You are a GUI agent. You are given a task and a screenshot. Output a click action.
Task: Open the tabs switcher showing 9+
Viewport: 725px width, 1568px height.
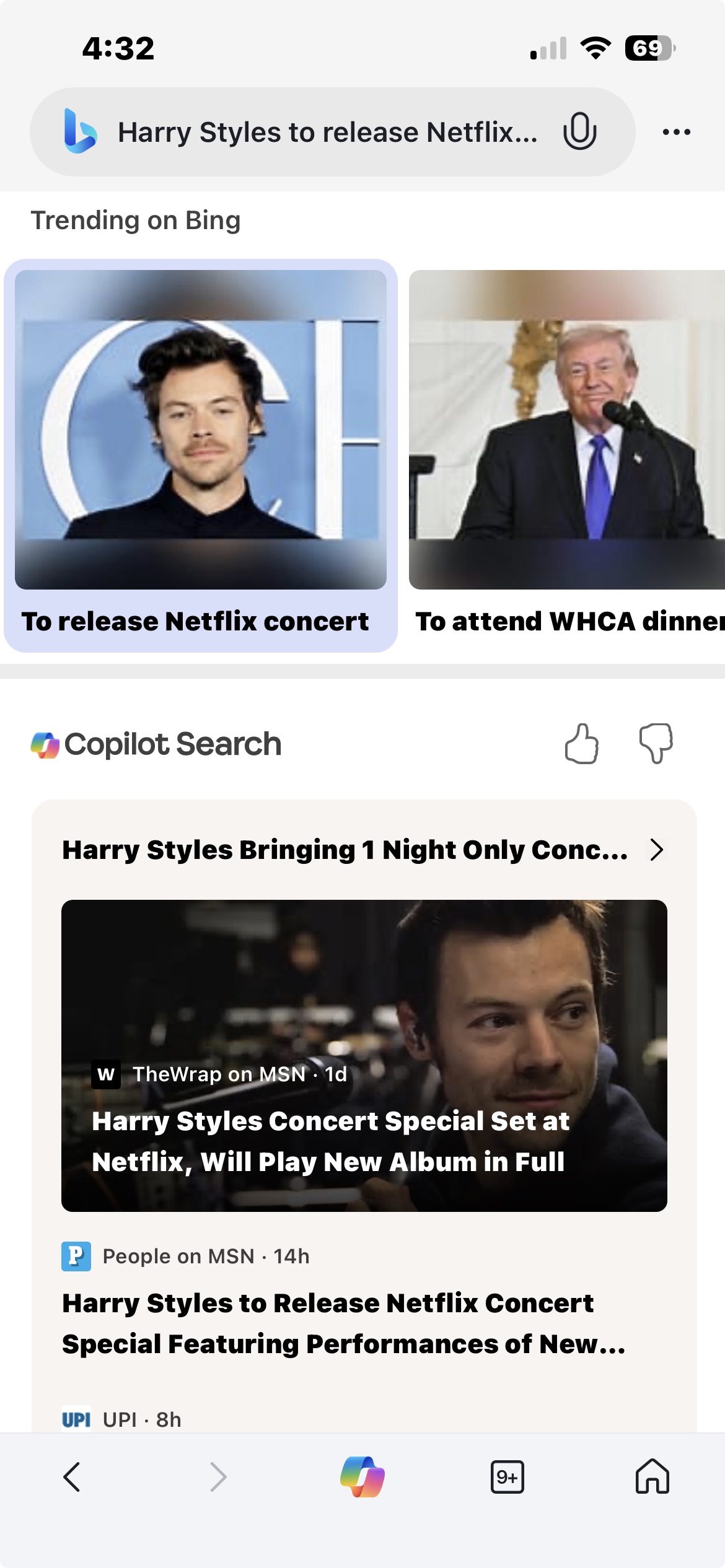click(507, 1477)
